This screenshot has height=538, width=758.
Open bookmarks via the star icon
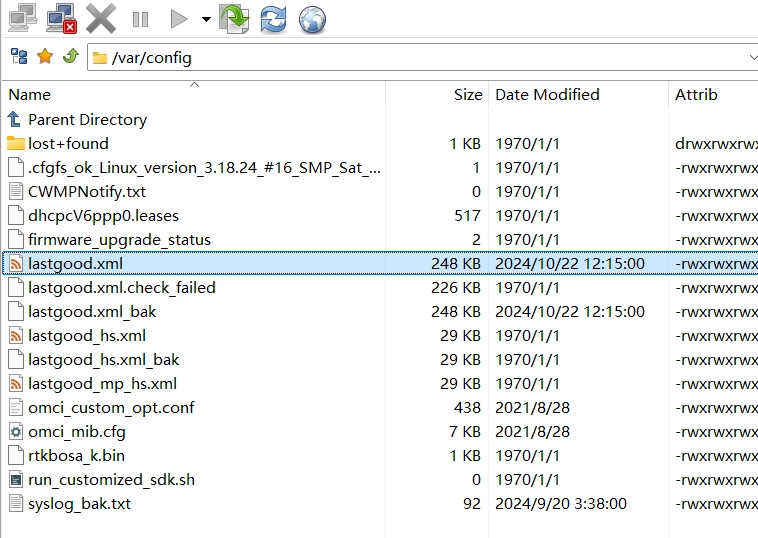[44, 57]
